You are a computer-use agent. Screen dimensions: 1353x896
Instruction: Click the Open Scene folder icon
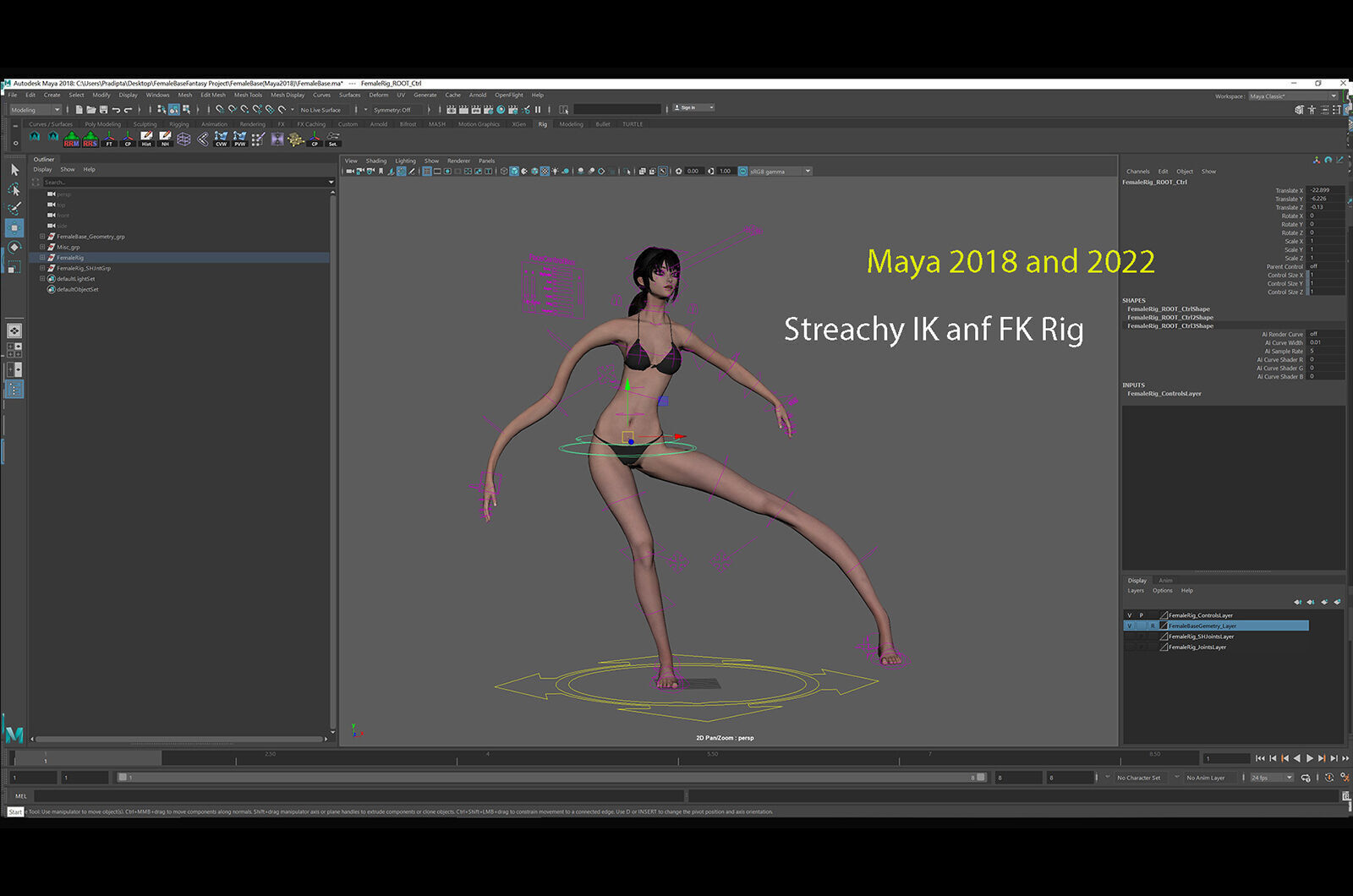pyautogui.click(x=91, y=109)
